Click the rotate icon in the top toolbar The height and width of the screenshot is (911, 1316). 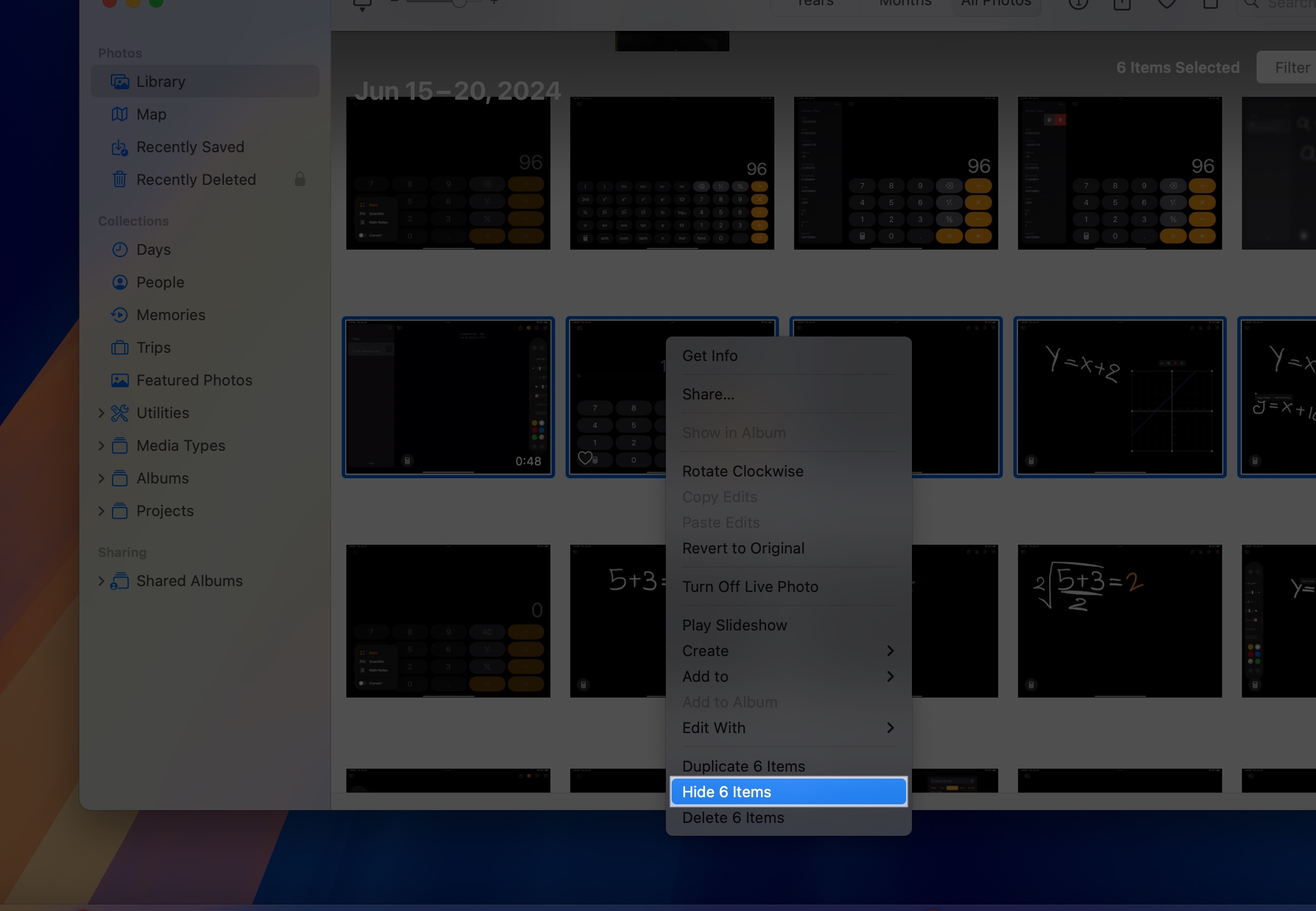pos(1210,4)
